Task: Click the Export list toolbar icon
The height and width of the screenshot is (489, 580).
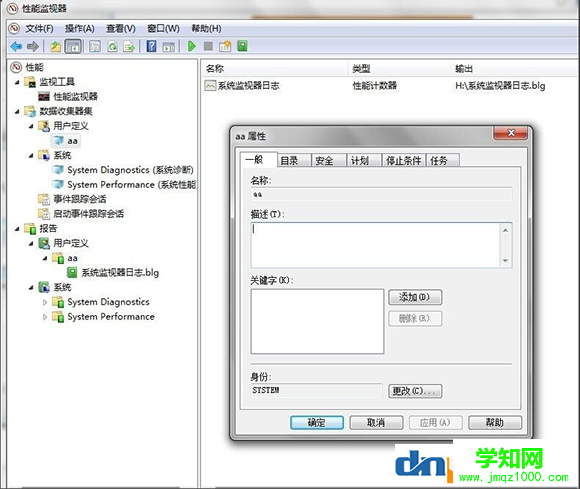Action: click(129, 47)
